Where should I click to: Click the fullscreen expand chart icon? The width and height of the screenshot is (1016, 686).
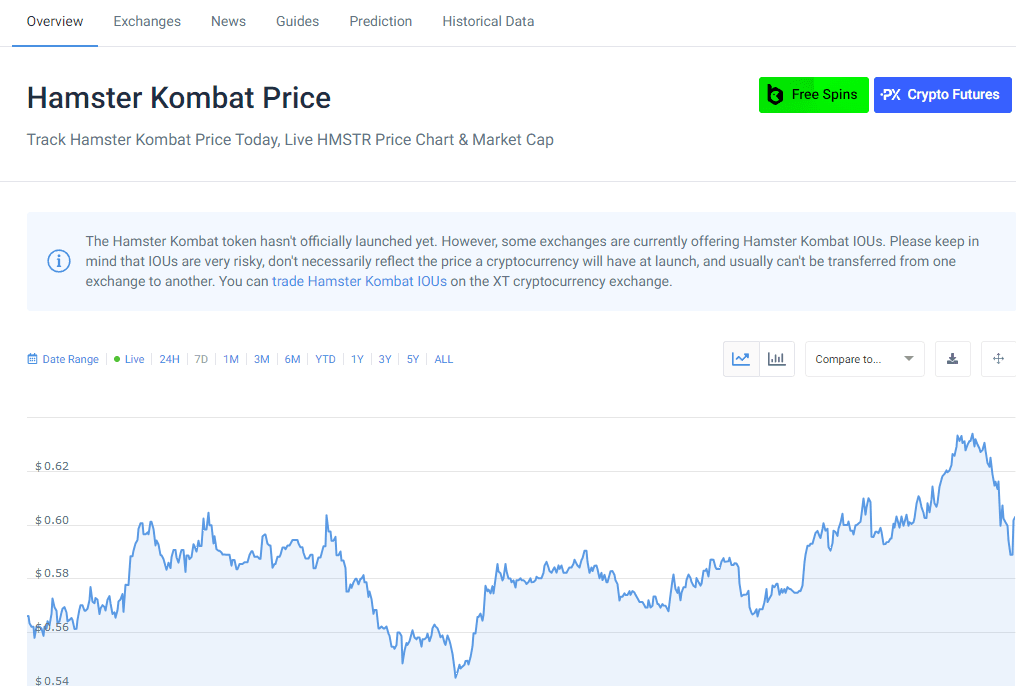(999, 359)
